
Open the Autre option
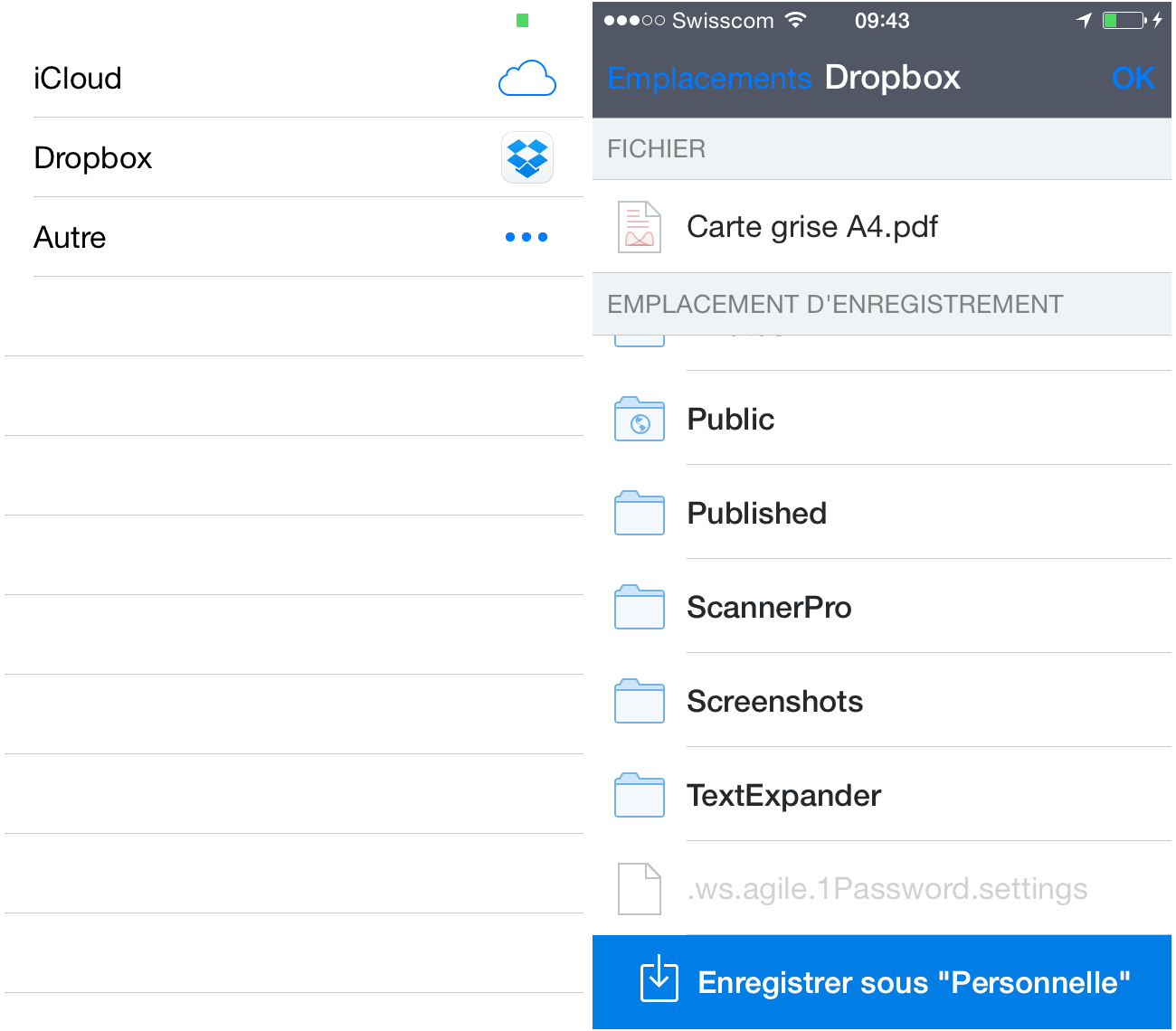(294, 237)
